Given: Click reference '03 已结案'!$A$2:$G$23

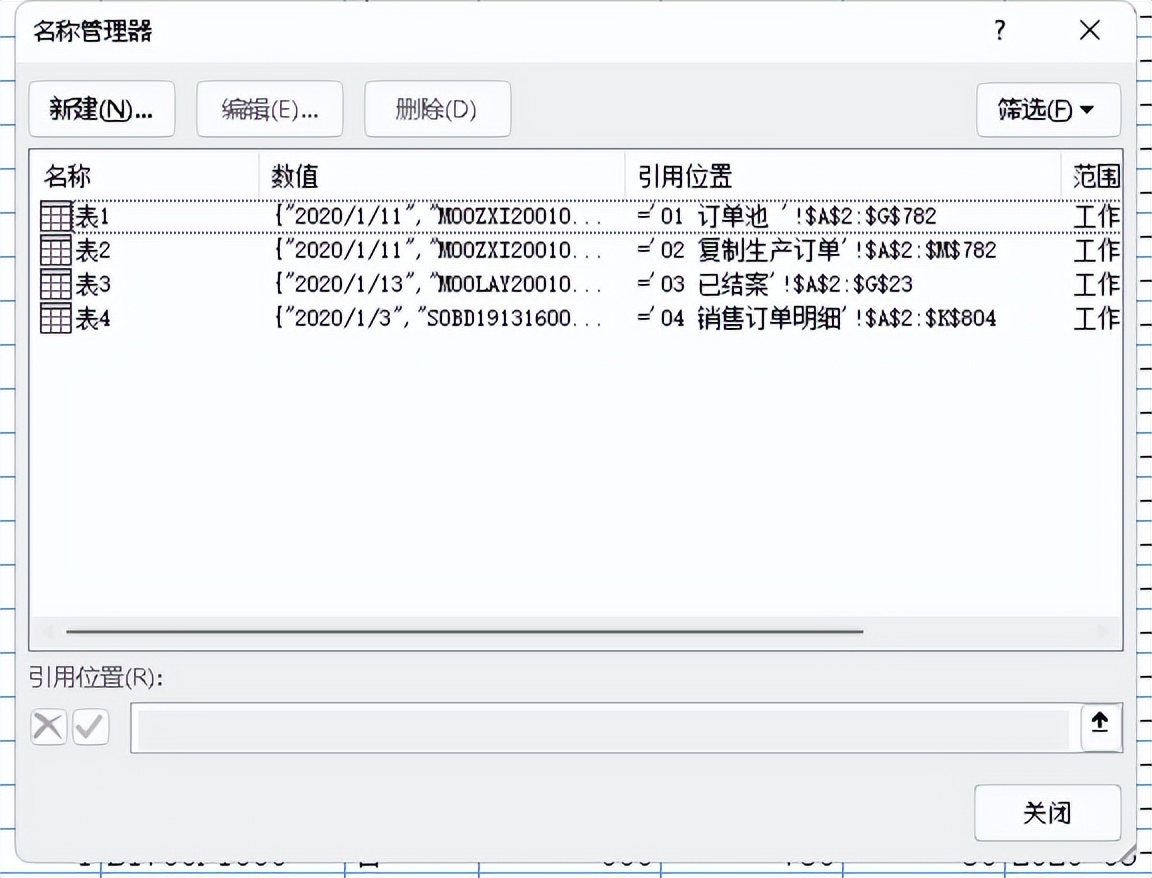Looking at the screenshot, I should pyautogui.click(x=775, y=284).
